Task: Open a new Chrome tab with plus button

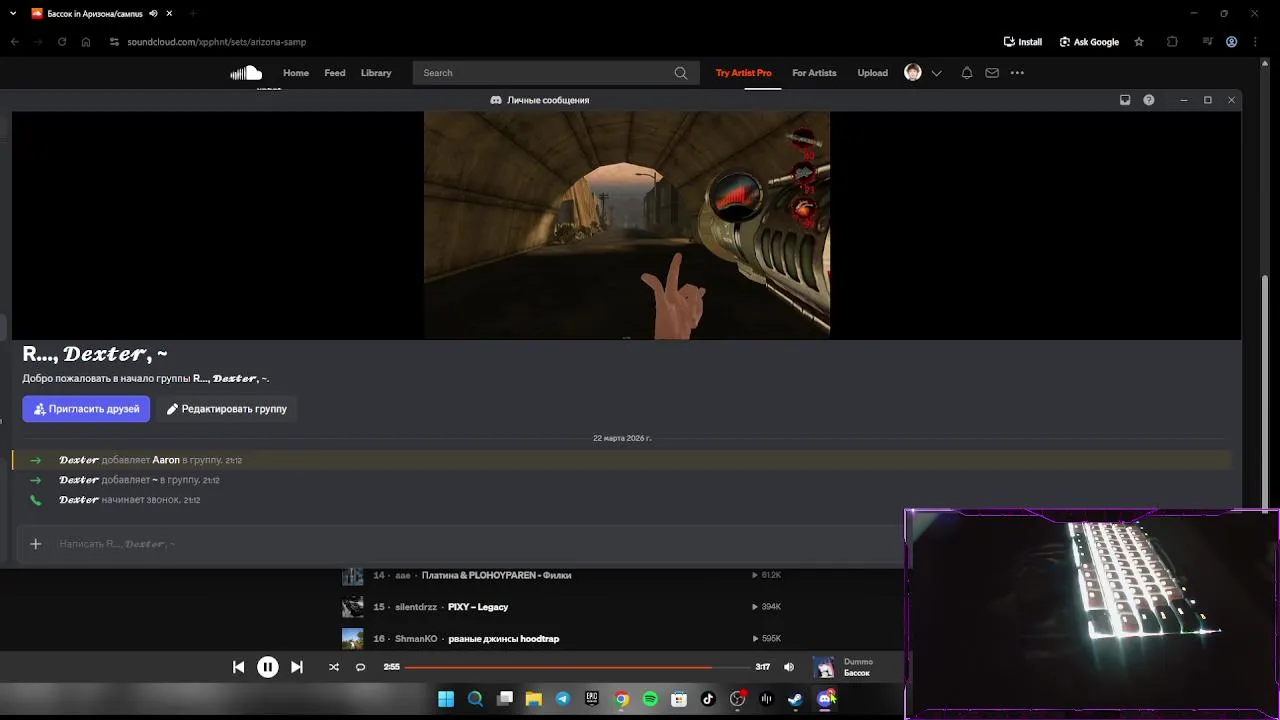Action: (192, 13)
